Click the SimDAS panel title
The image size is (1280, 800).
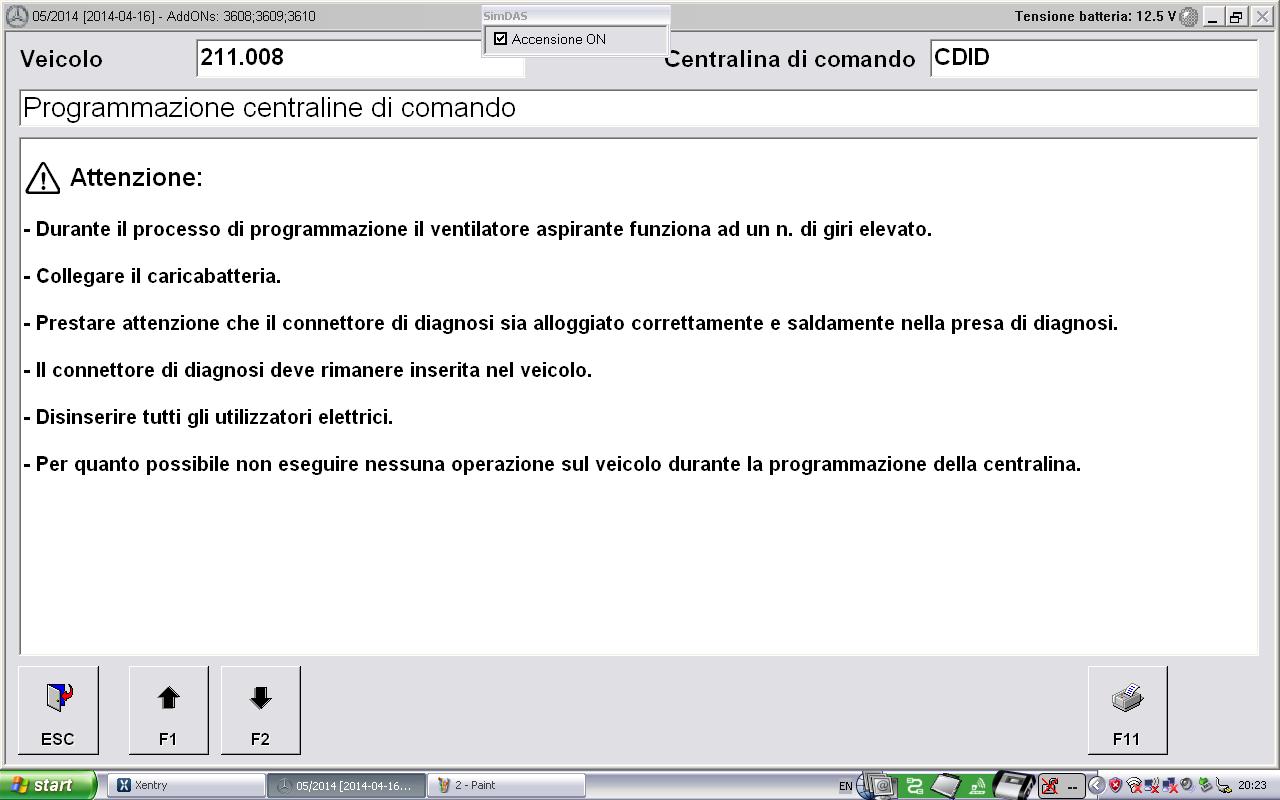pos(505,16)
